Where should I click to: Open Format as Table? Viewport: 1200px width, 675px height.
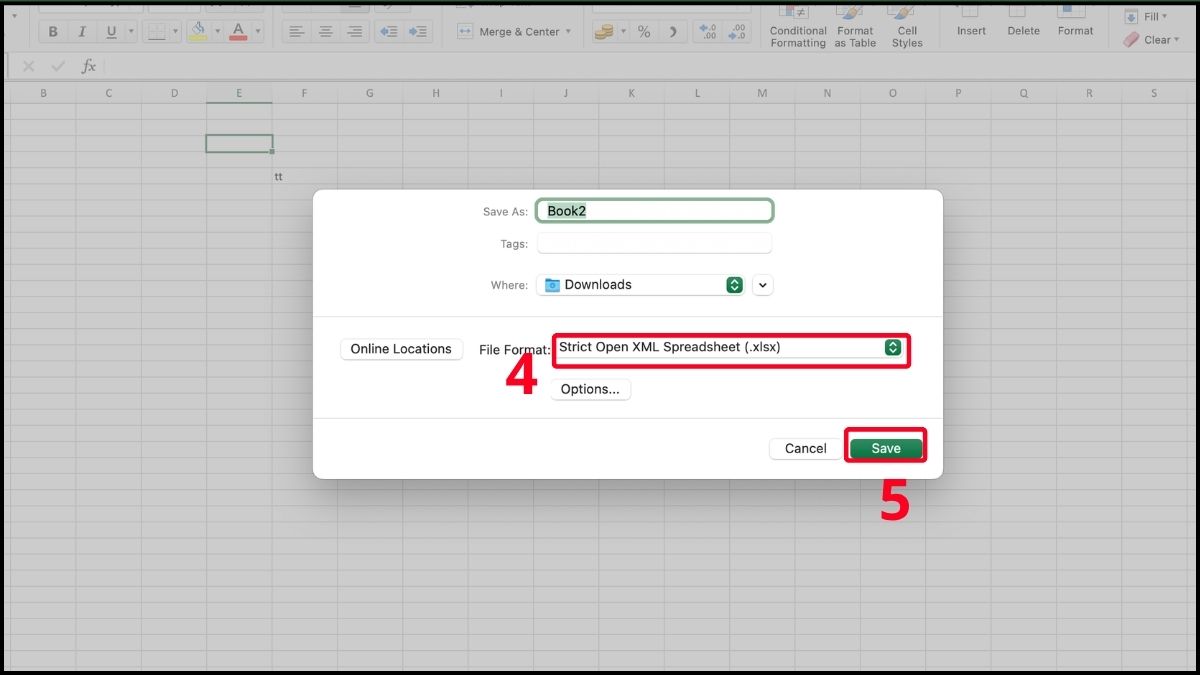(855, 26)
